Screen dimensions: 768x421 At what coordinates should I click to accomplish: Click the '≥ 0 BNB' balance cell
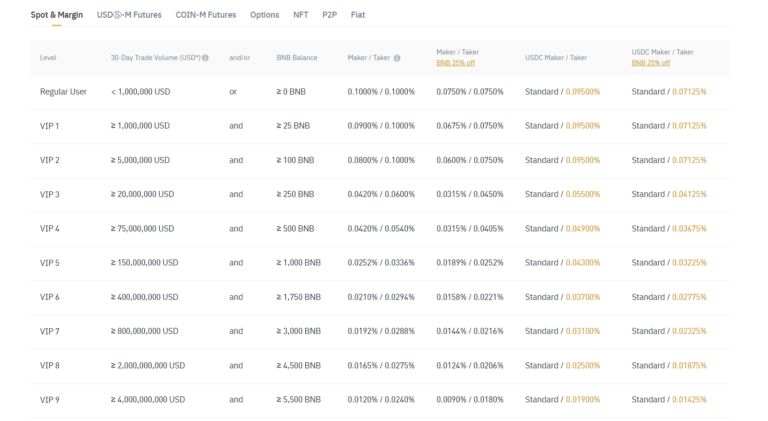(x=291, y=92)
